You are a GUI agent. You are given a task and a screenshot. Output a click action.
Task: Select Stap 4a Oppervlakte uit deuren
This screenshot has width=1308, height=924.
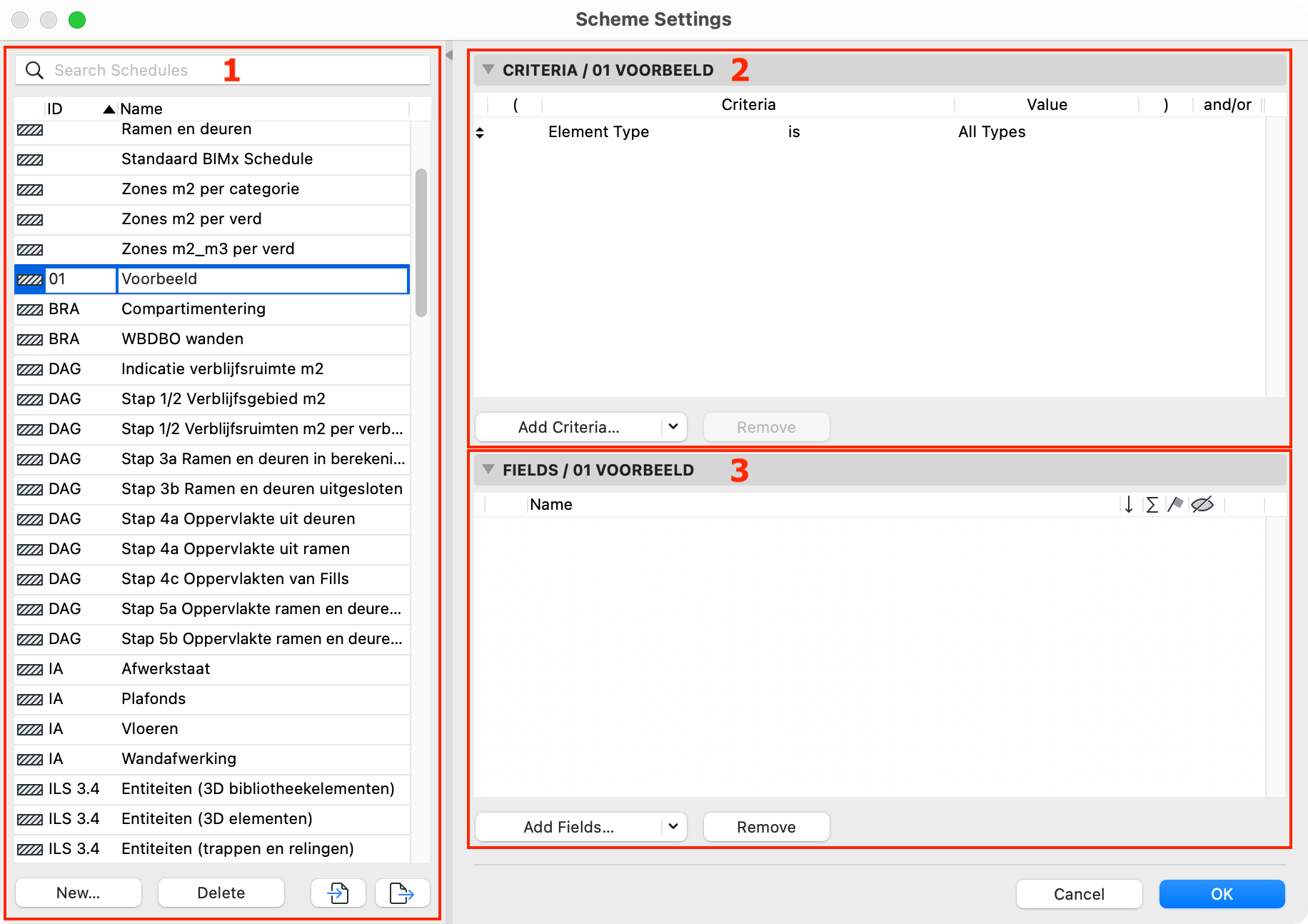(x=212, y=519)
